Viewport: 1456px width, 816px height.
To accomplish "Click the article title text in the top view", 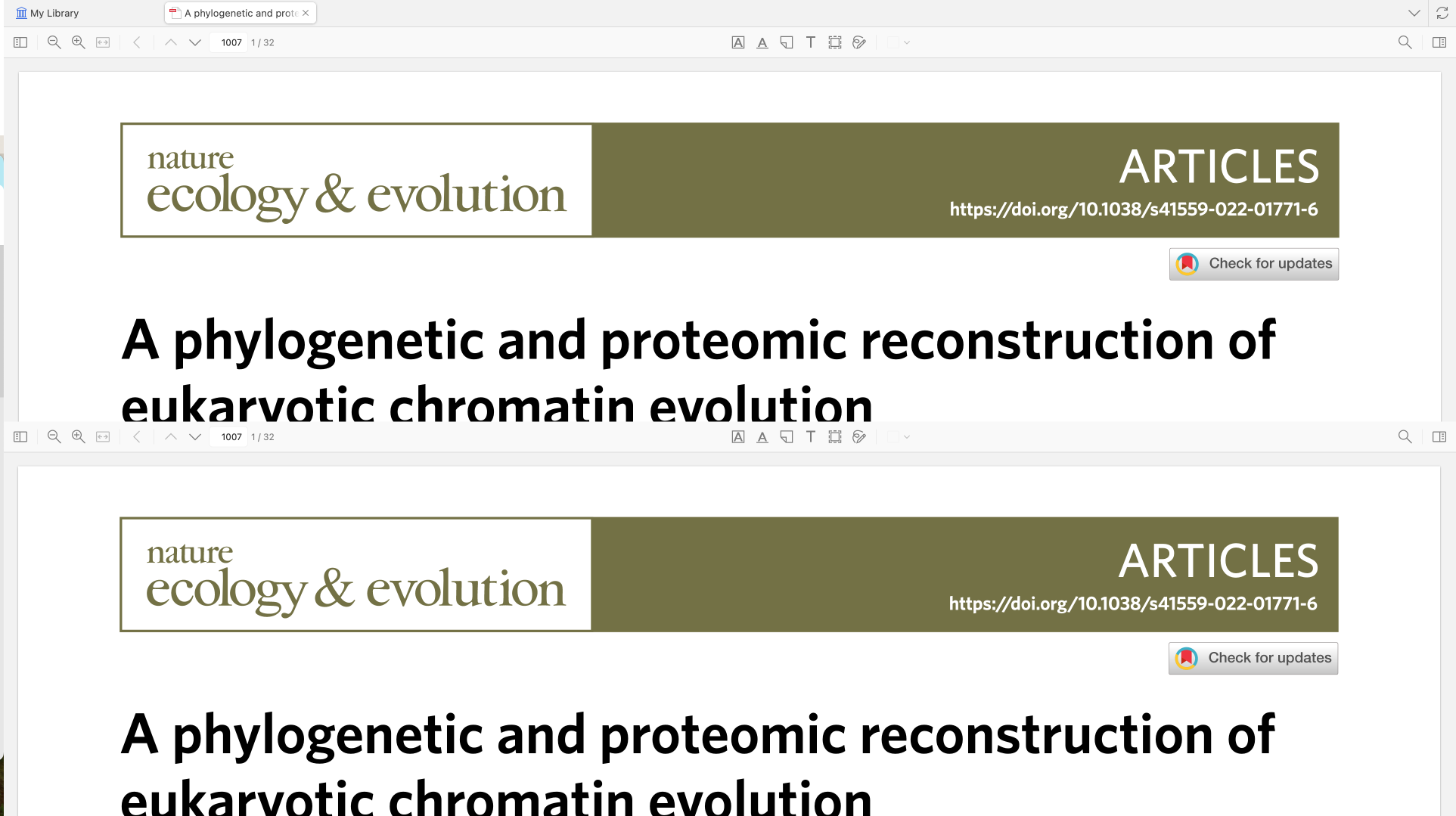I will pyautogui.click(x=698, y=369).
